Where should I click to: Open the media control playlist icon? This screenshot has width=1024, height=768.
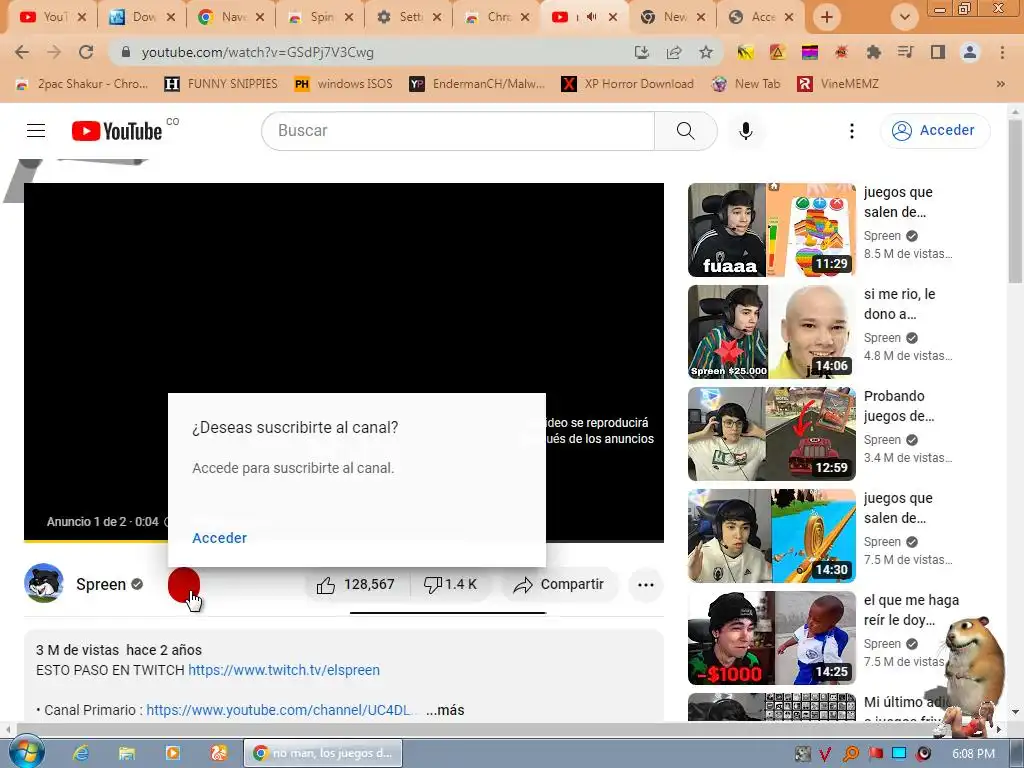pos(905,52)
